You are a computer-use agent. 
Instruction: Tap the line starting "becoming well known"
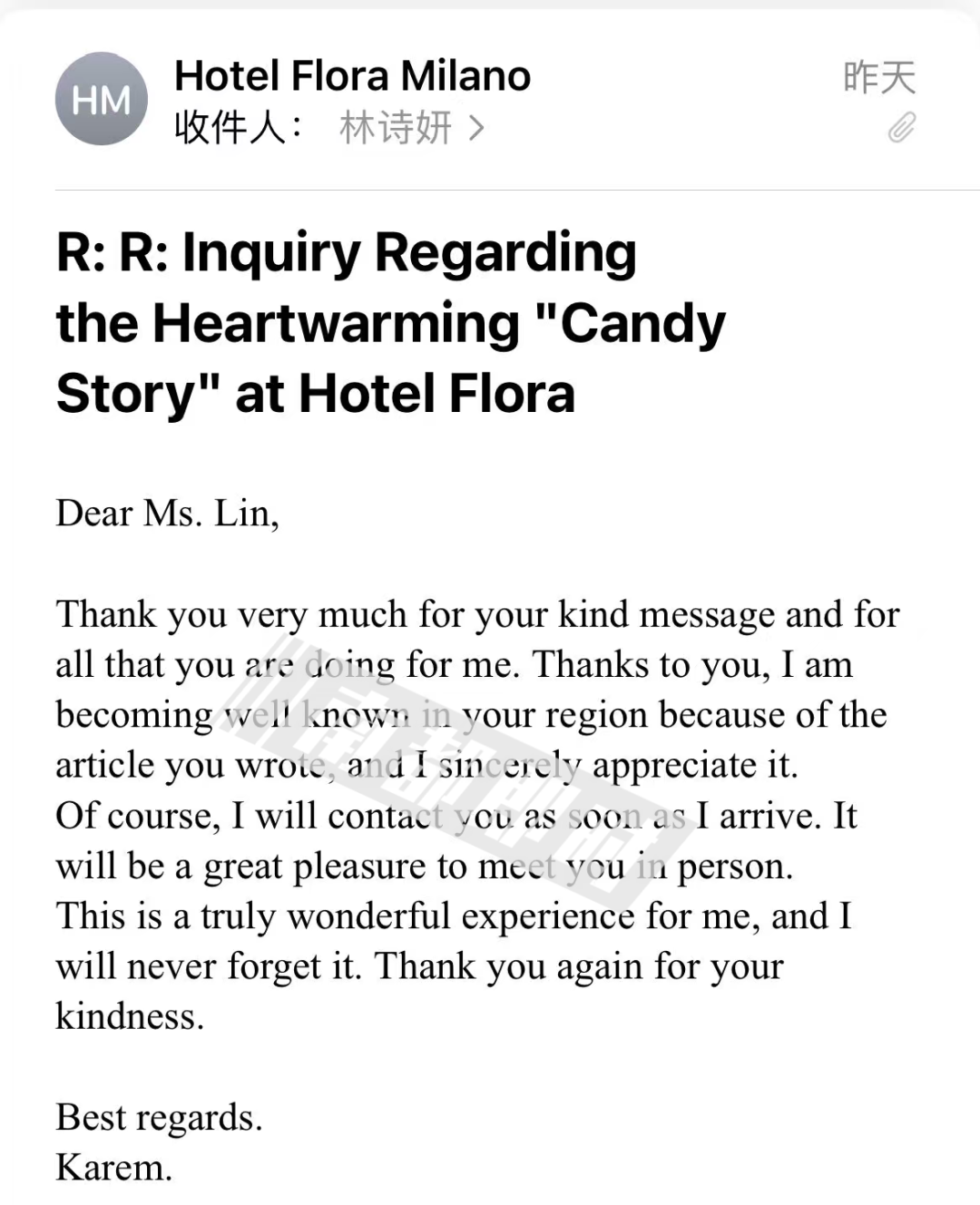click(471, 715)
